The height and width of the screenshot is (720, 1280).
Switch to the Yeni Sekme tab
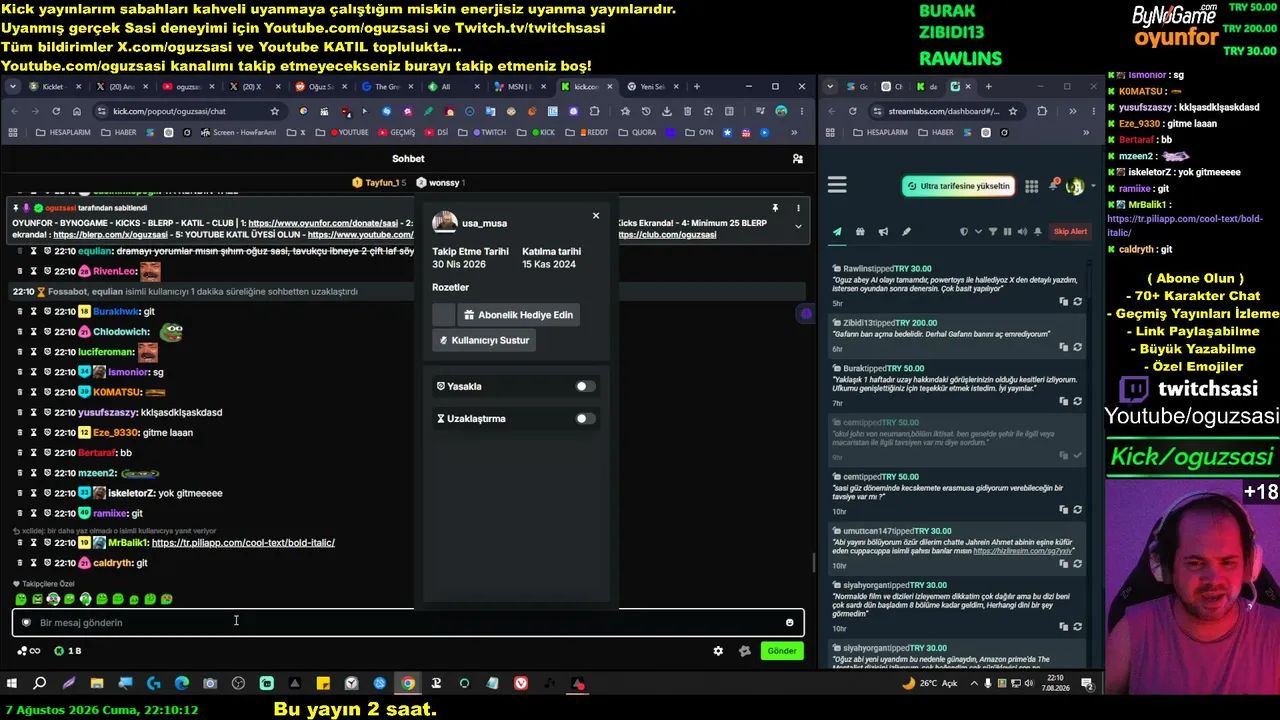tap(652, 87)
